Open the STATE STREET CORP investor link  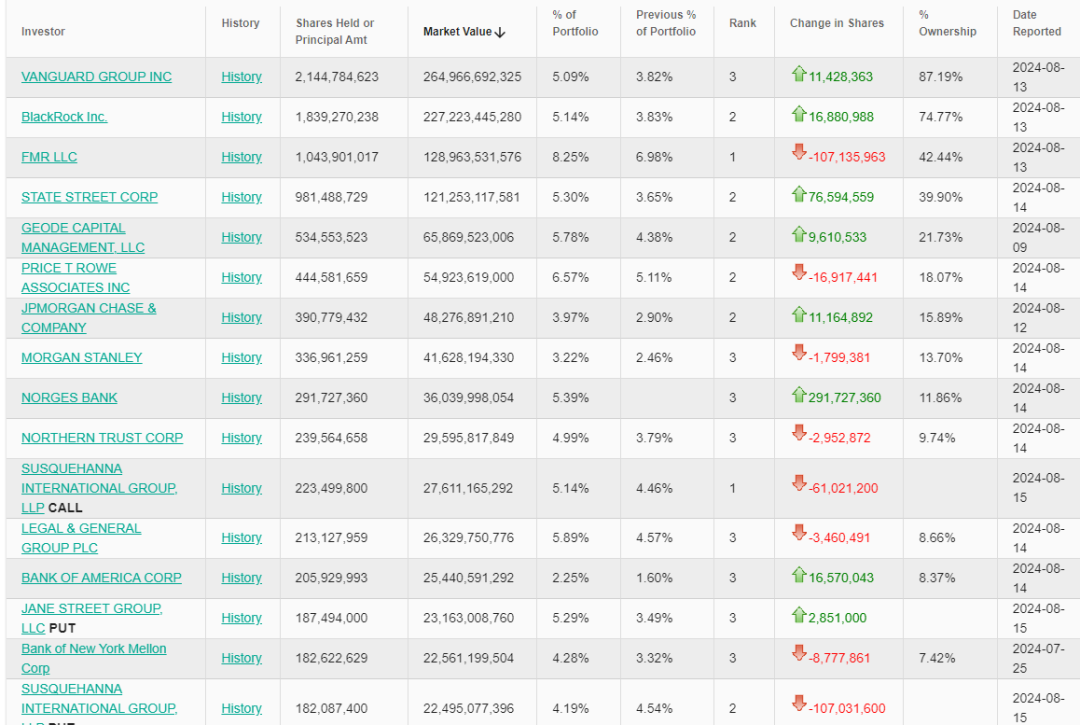coord(90,197)
